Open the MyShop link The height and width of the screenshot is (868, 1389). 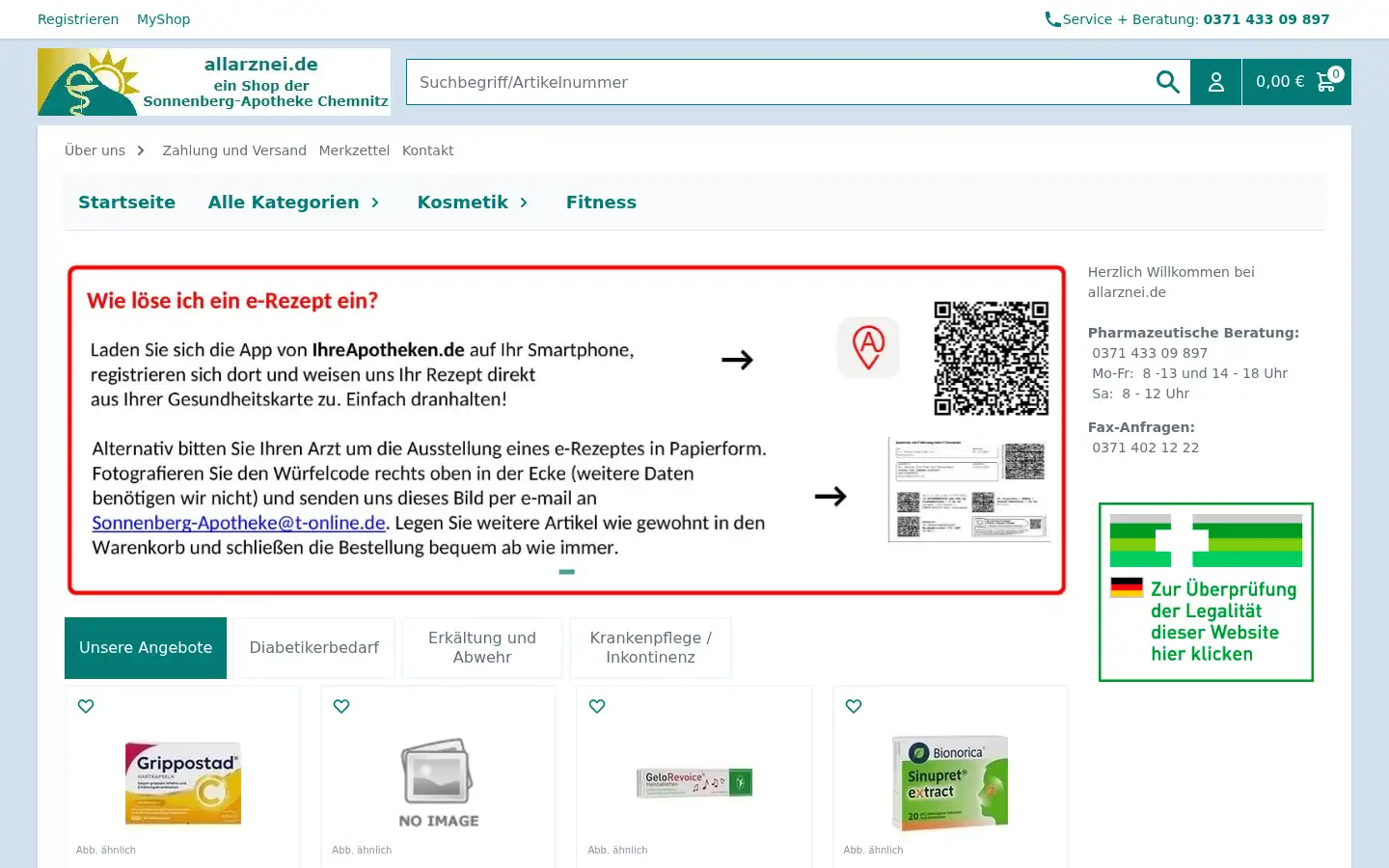coord(163,19)
